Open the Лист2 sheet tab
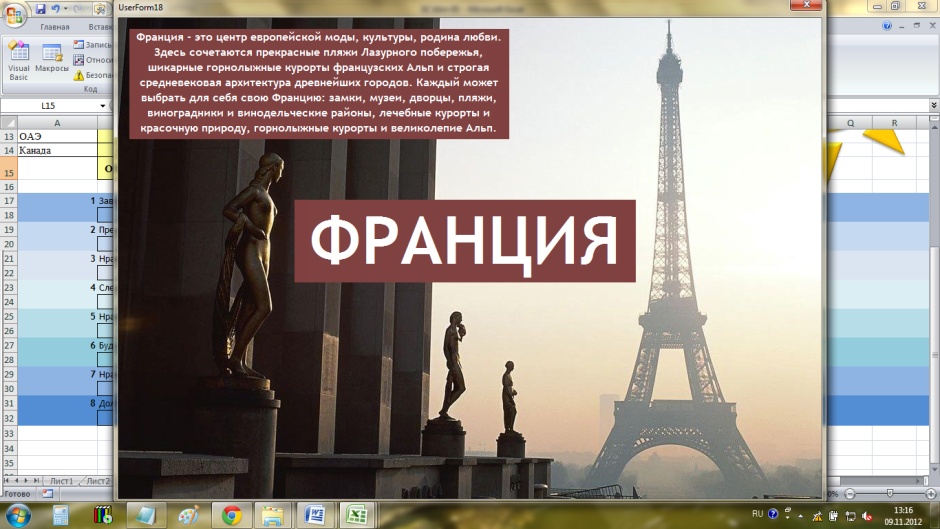 [98, 481]
